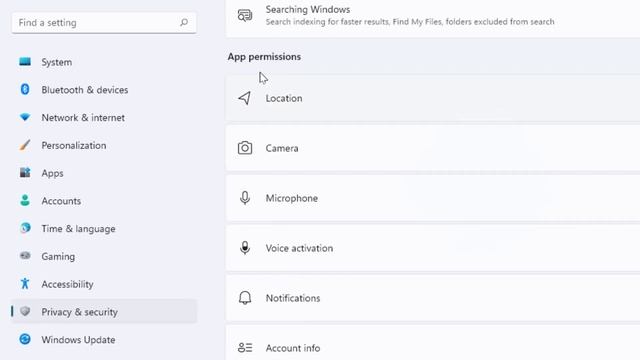Open Account info permissions
640x360 pixels.
[x=433, y=343]
